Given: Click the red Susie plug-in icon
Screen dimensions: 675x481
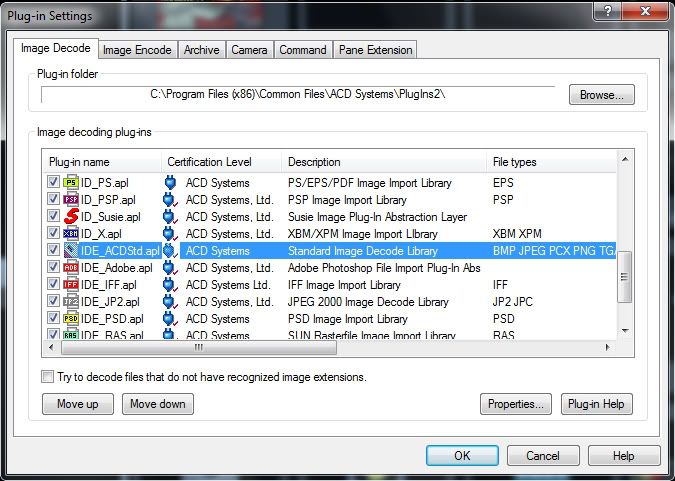Looking at the screenshot, I should tap(71, 217).
